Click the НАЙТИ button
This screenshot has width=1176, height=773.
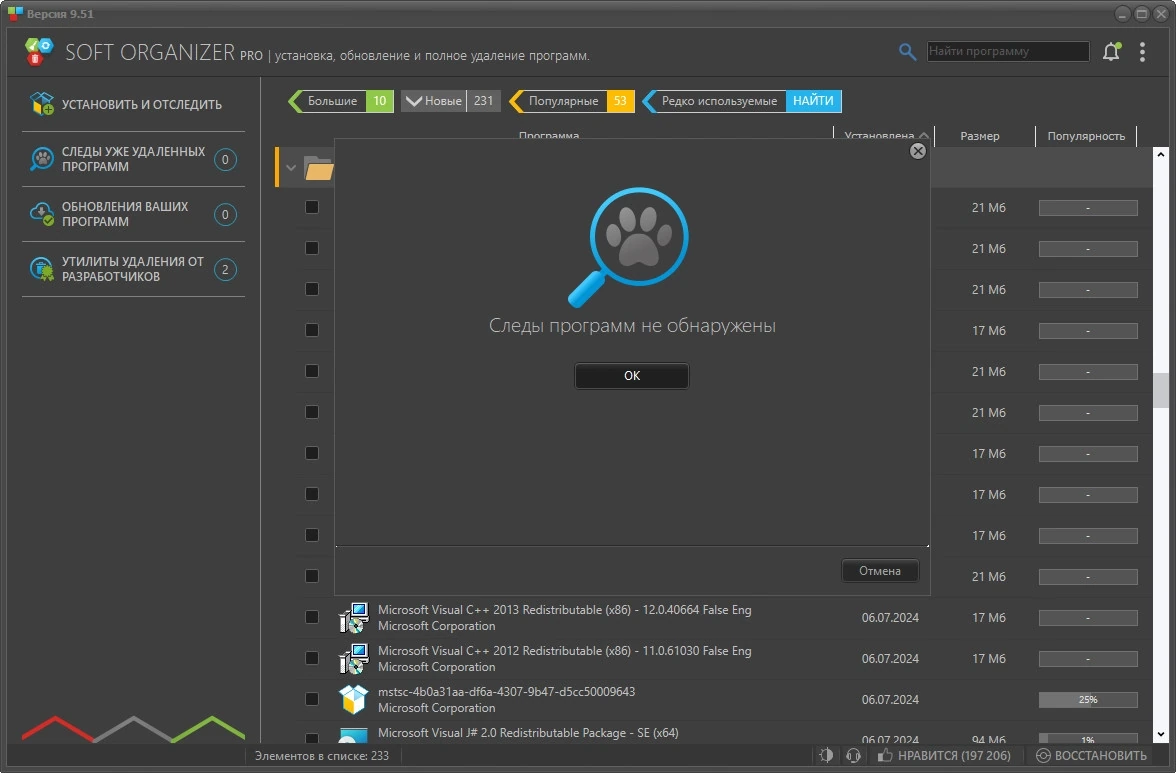pyautogui.click(x=813, y=100)
